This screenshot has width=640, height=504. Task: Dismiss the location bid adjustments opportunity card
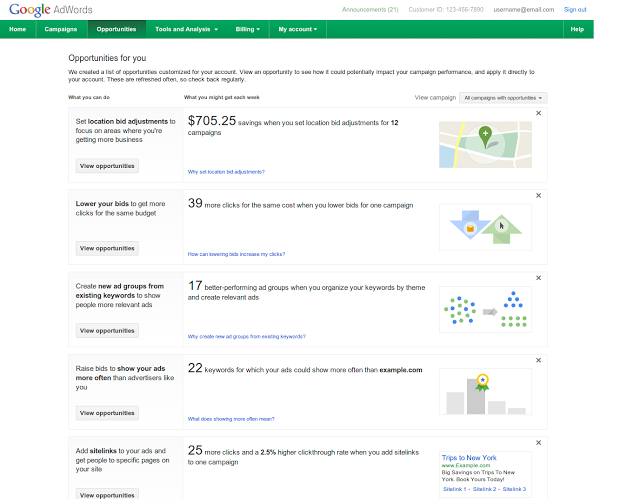[x=538, y=113]
